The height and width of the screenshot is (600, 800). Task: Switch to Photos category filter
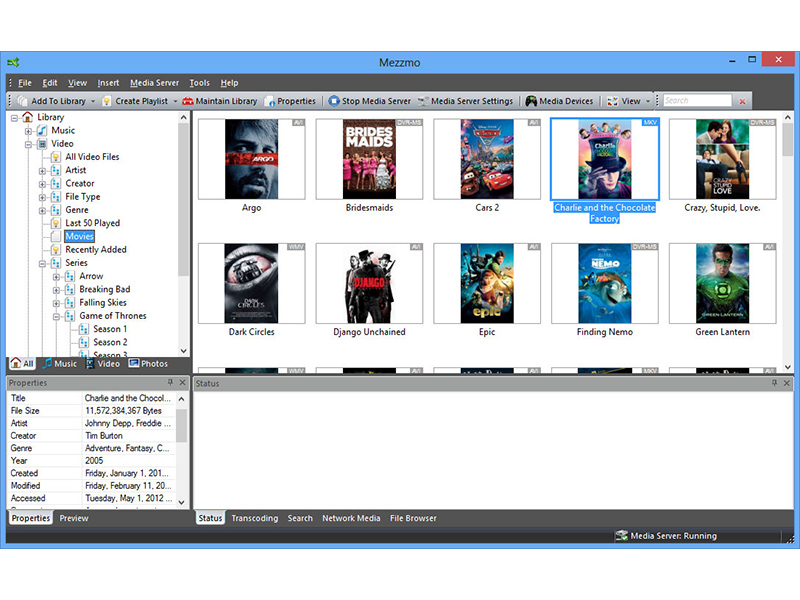pos(148,363)
